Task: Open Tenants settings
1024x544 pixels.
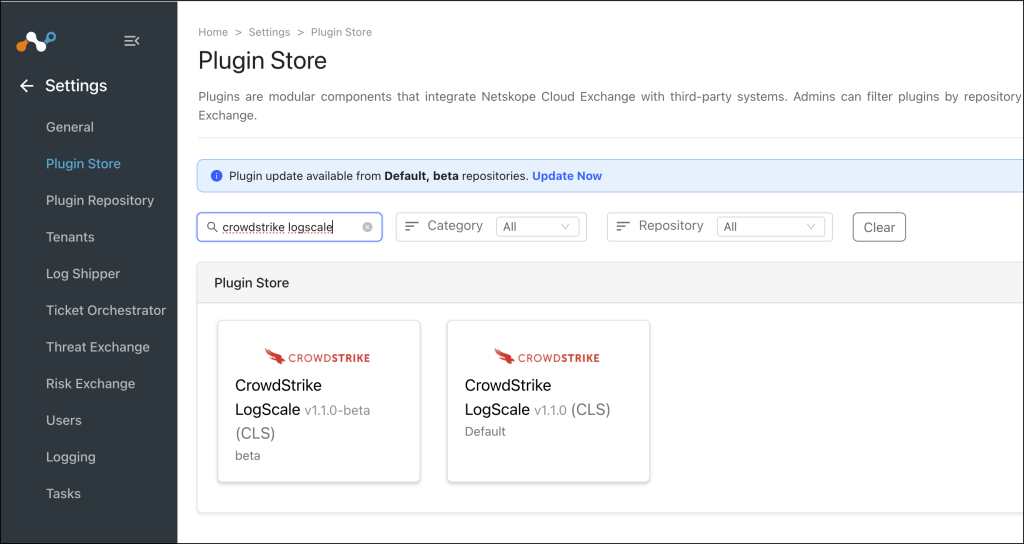Action: click(x=70, y=237)
